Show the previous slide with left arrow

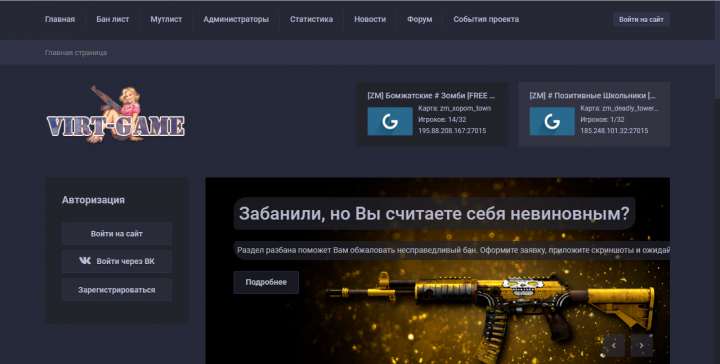(x=613, y=345)
